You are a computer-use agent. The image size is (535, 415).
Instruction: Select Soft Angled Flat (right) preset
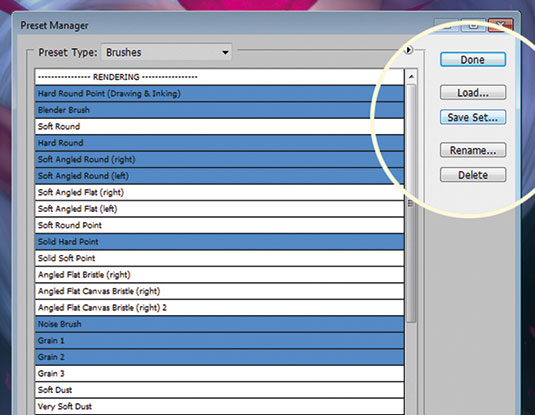(x=219, y=192)
